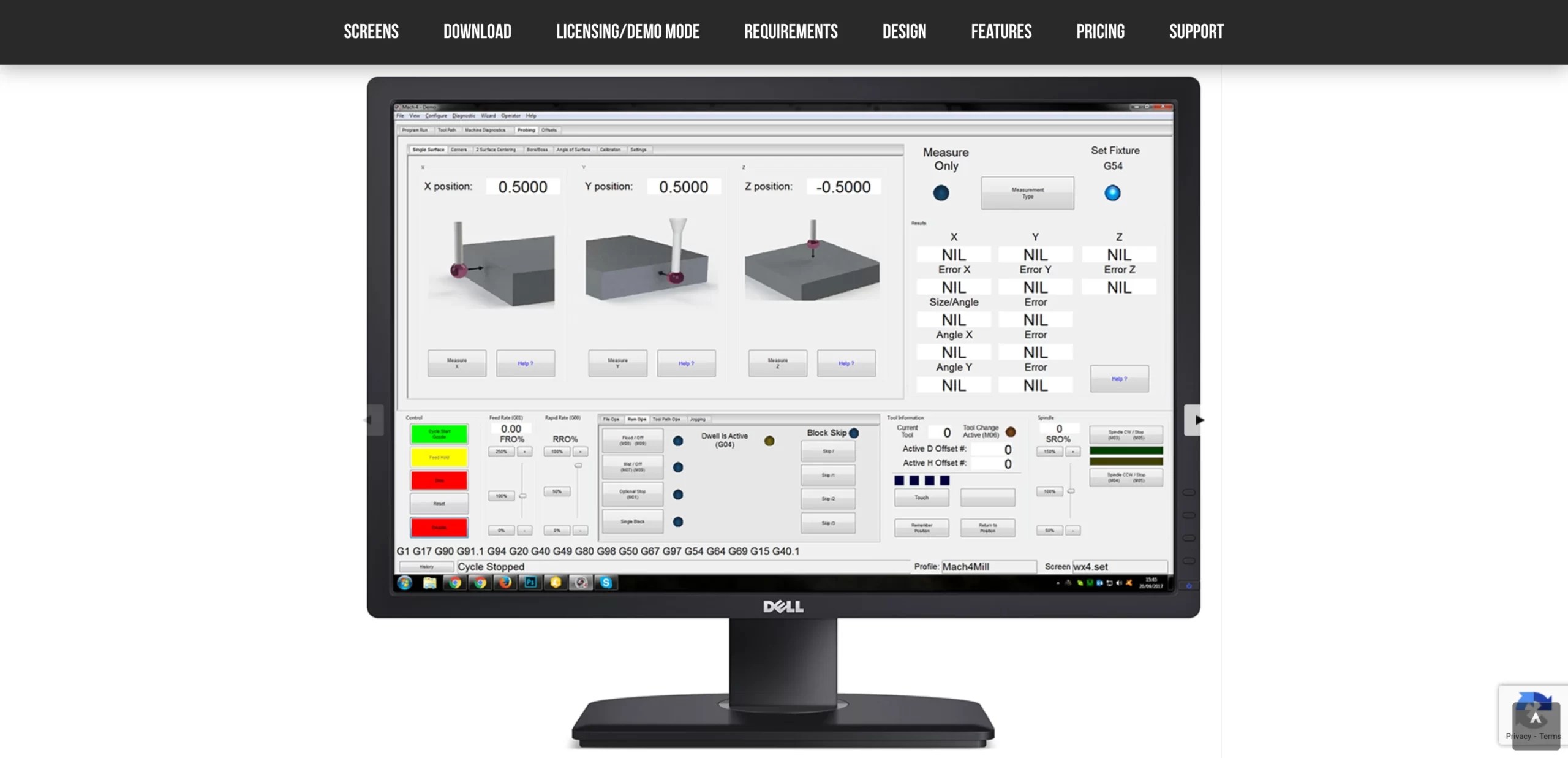
Task: Click the Profile Mach4Mill field
Action: click(988, 567)
